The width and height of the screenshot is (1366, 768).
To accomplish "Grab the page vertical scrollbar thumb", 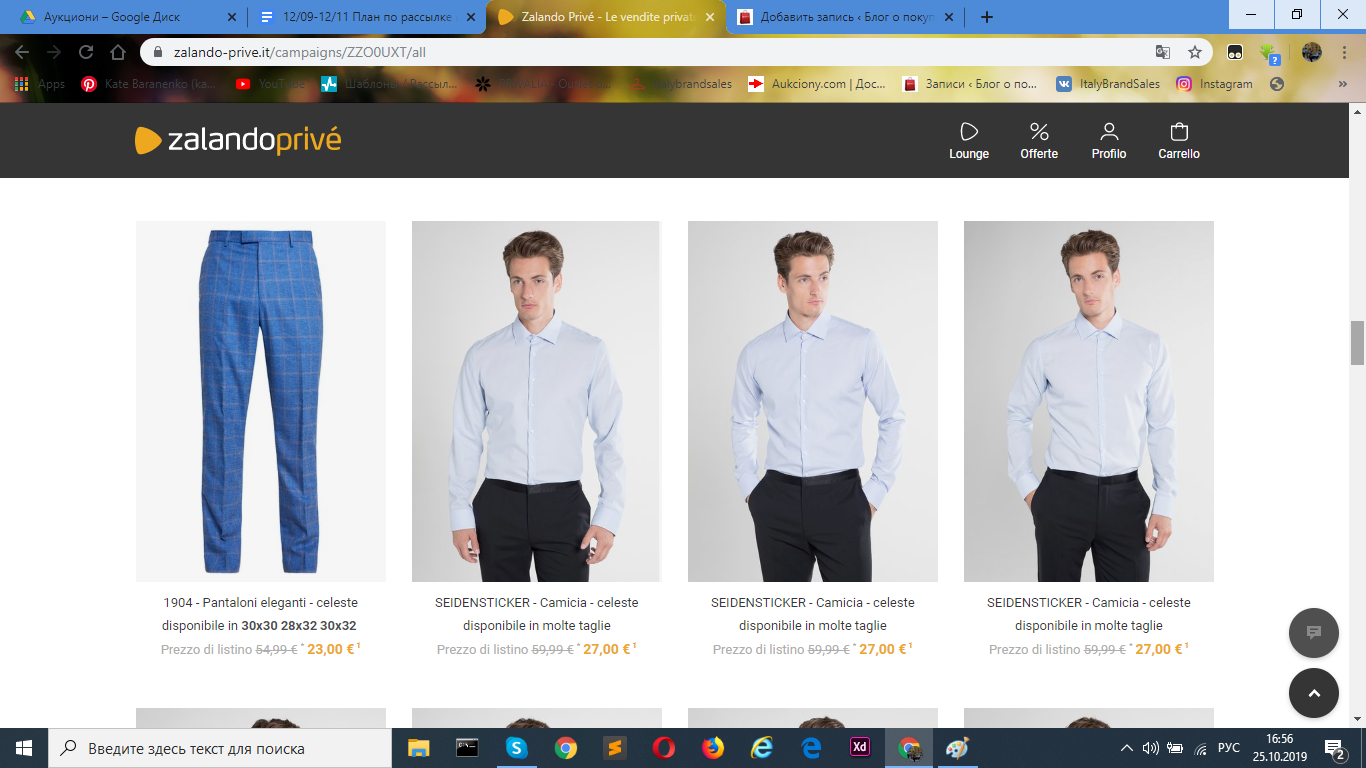I will tap(1357, 343).
